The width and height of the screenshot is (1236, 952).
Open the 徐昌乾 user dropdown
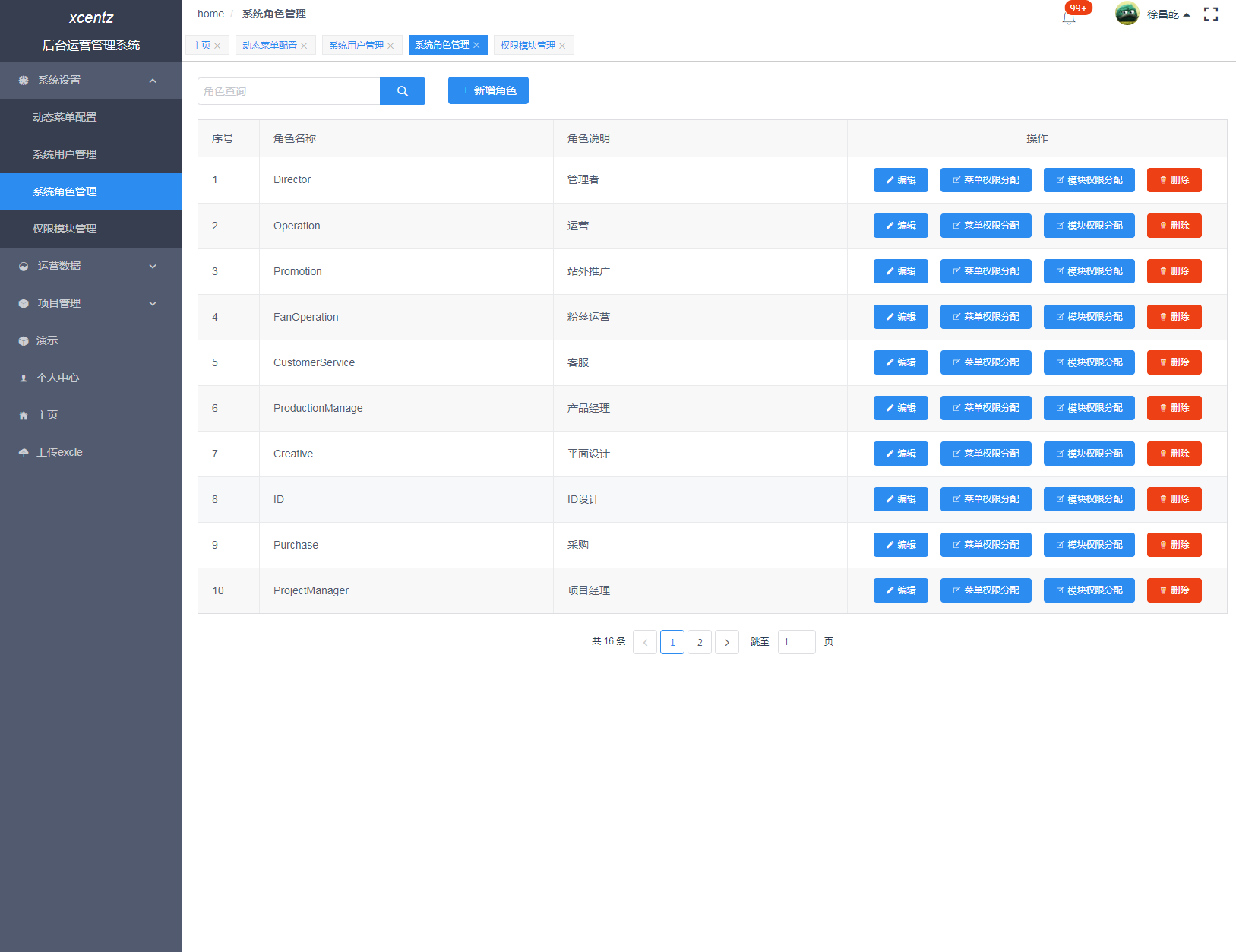tap(1168, 14)
